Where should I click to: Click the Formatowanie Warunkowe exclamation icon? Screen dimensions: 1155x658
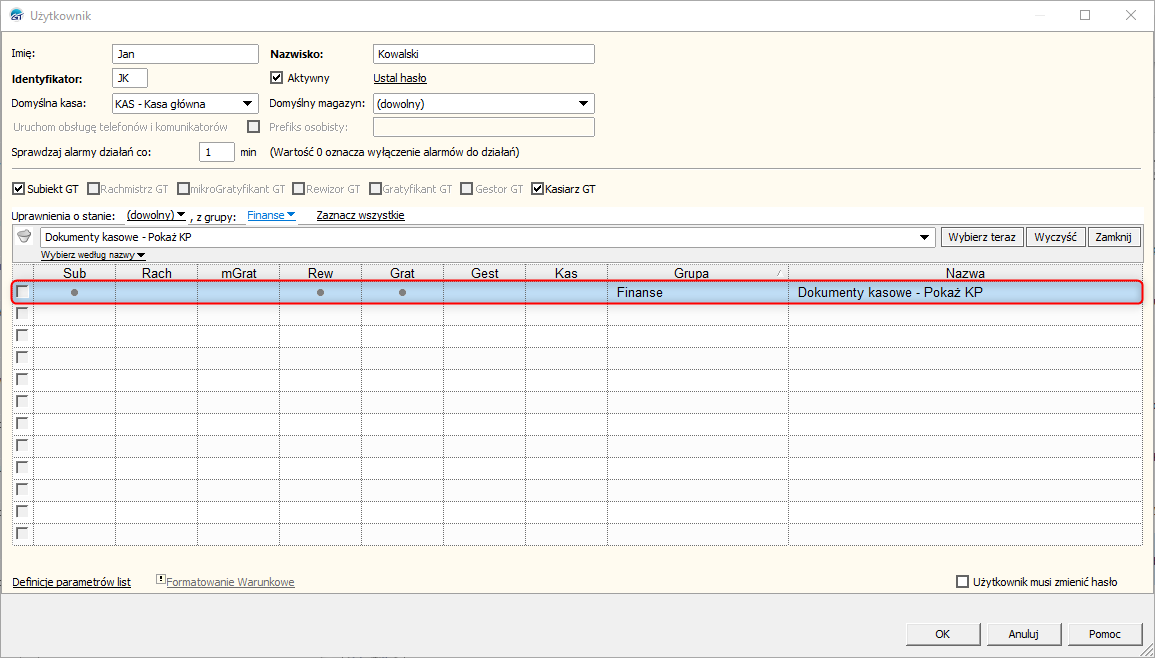(160, 580)
